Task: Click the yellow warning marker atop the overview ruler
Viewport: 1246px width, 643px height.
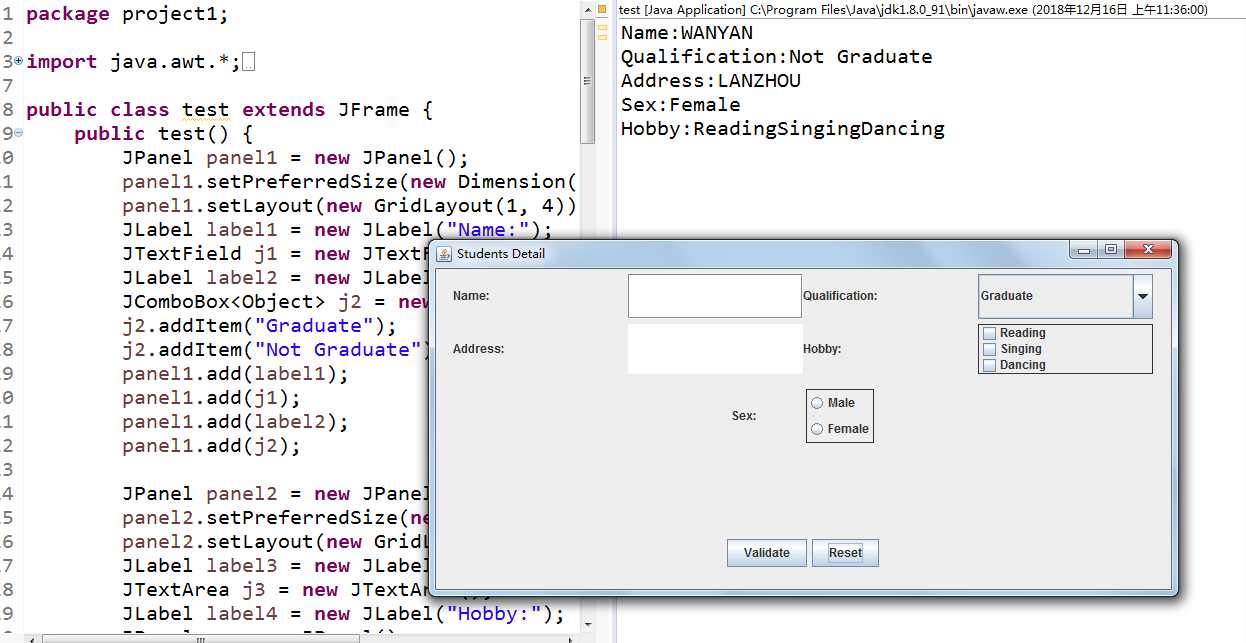Action: pyautogui.click(x=602, y=9)
